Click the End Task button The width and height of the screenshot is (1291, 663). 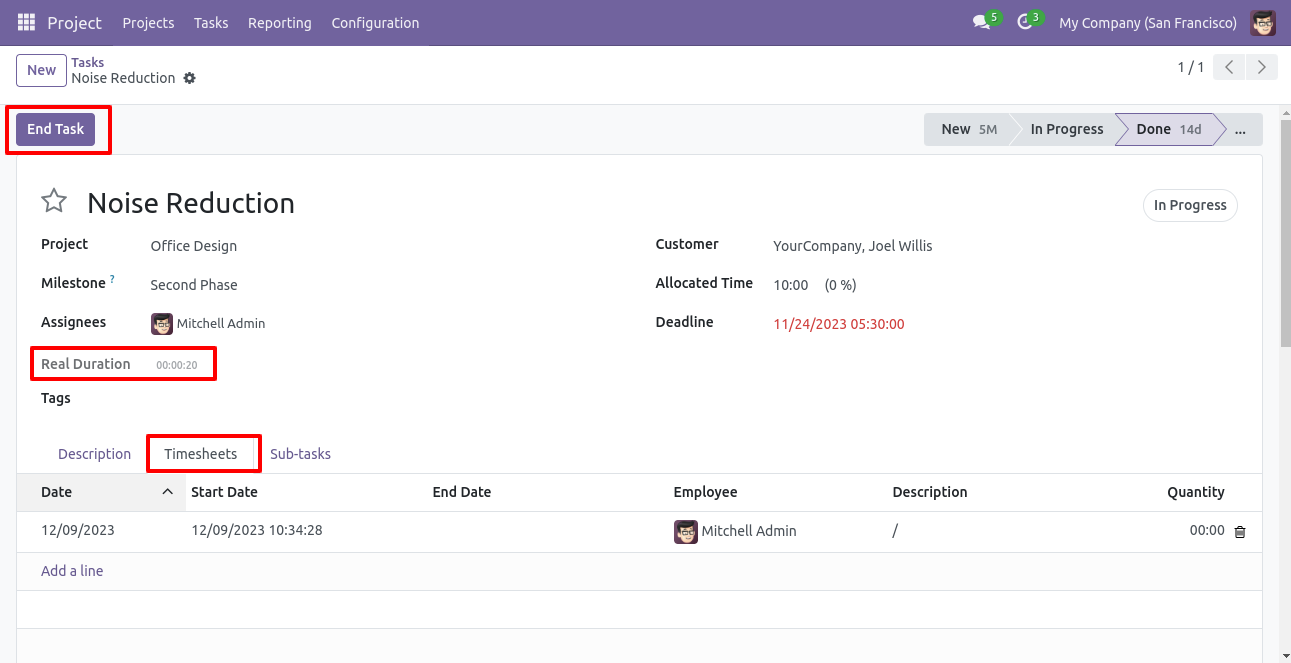coord(55,129)
